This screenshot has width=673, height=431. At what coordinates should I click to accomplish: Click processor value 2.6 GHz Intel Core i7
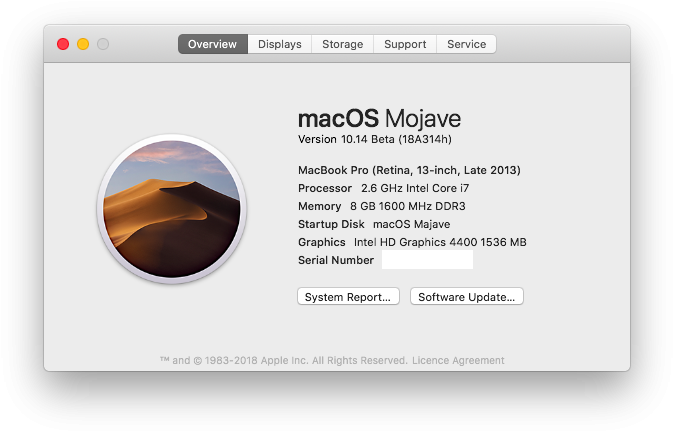(415, 188)
